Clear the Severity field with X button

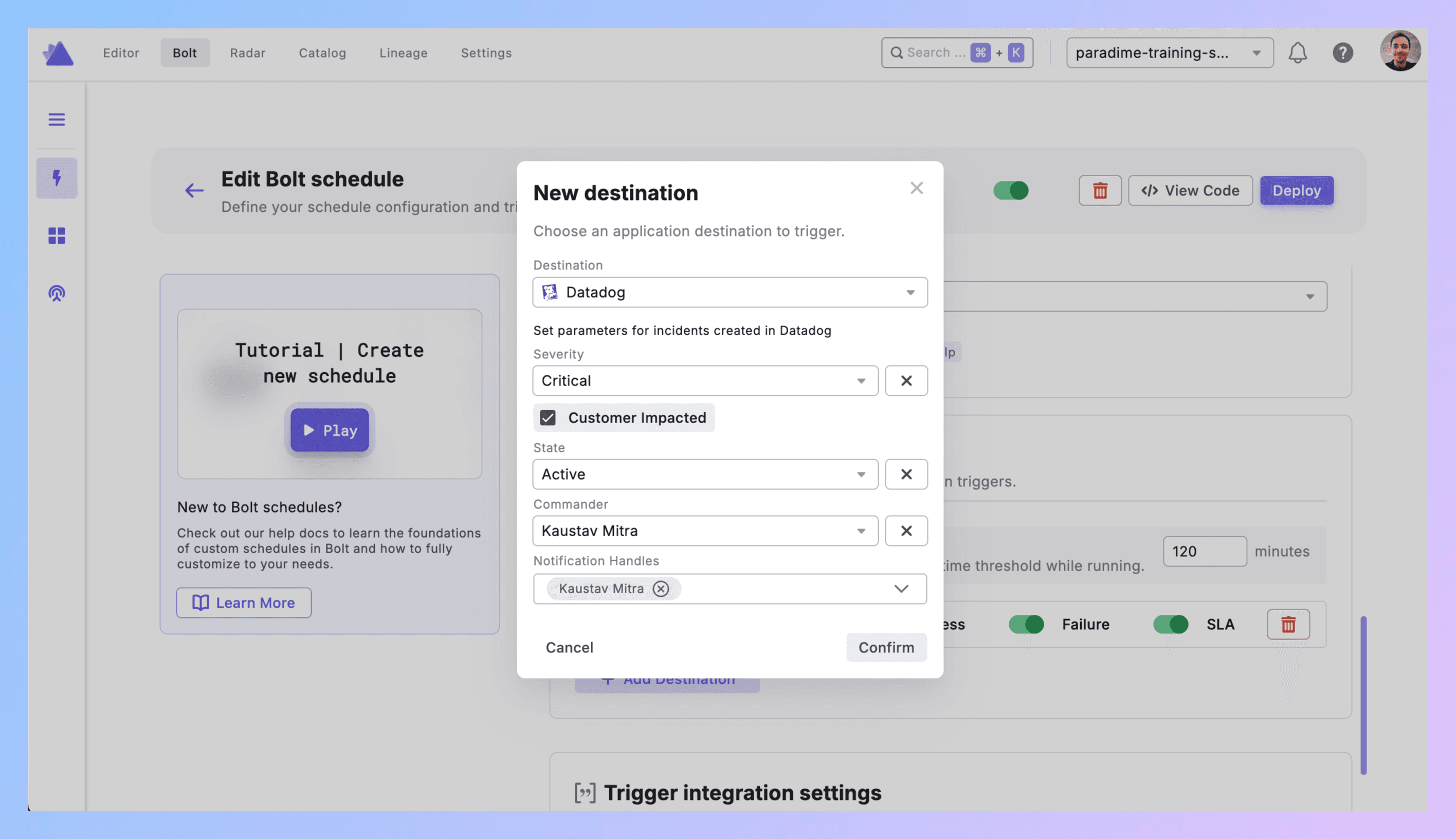[x=906, y=380]
